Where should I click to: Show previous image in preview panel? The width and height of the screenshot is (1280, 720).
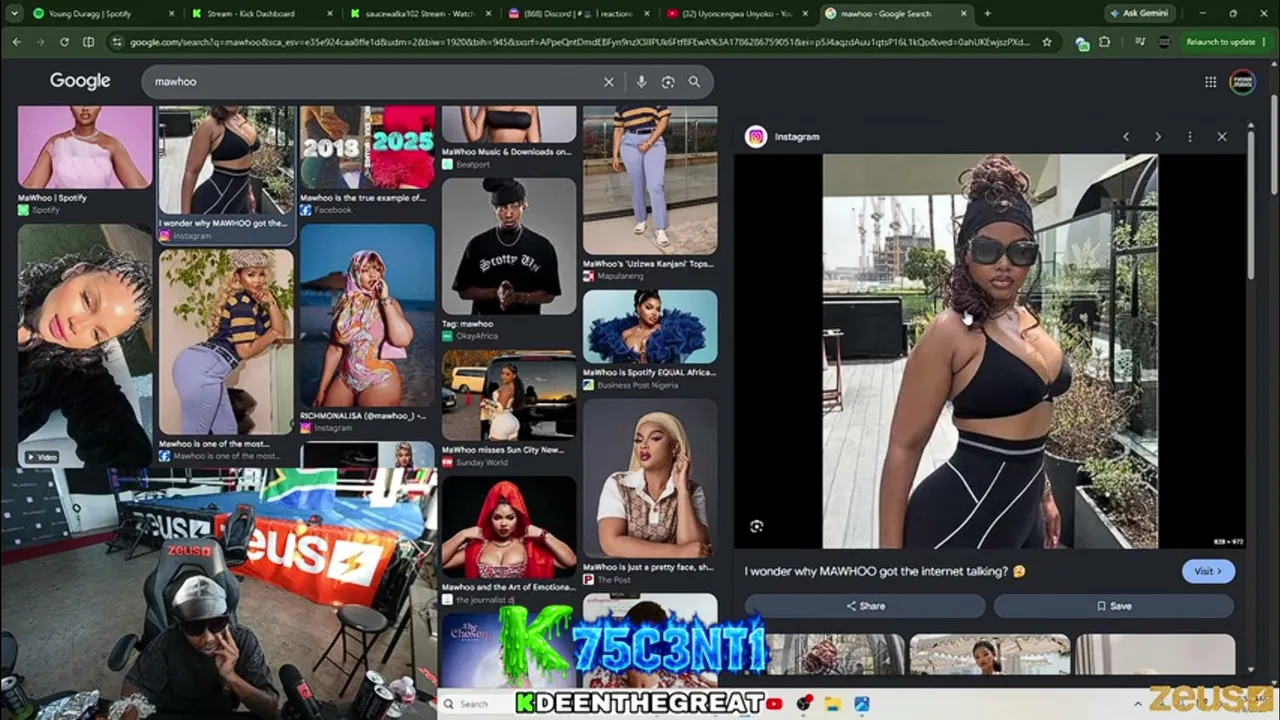(1126, 137)
